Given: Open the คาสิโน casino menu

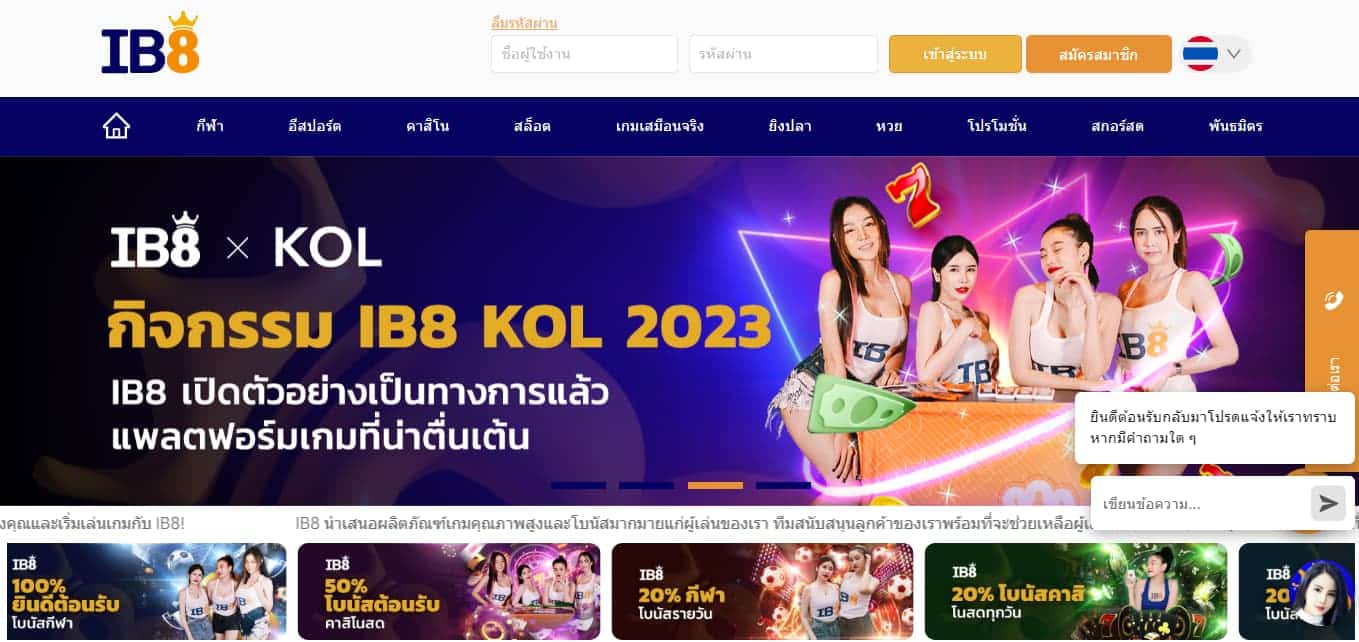Looking at the screenshot, I should [427, 126].
